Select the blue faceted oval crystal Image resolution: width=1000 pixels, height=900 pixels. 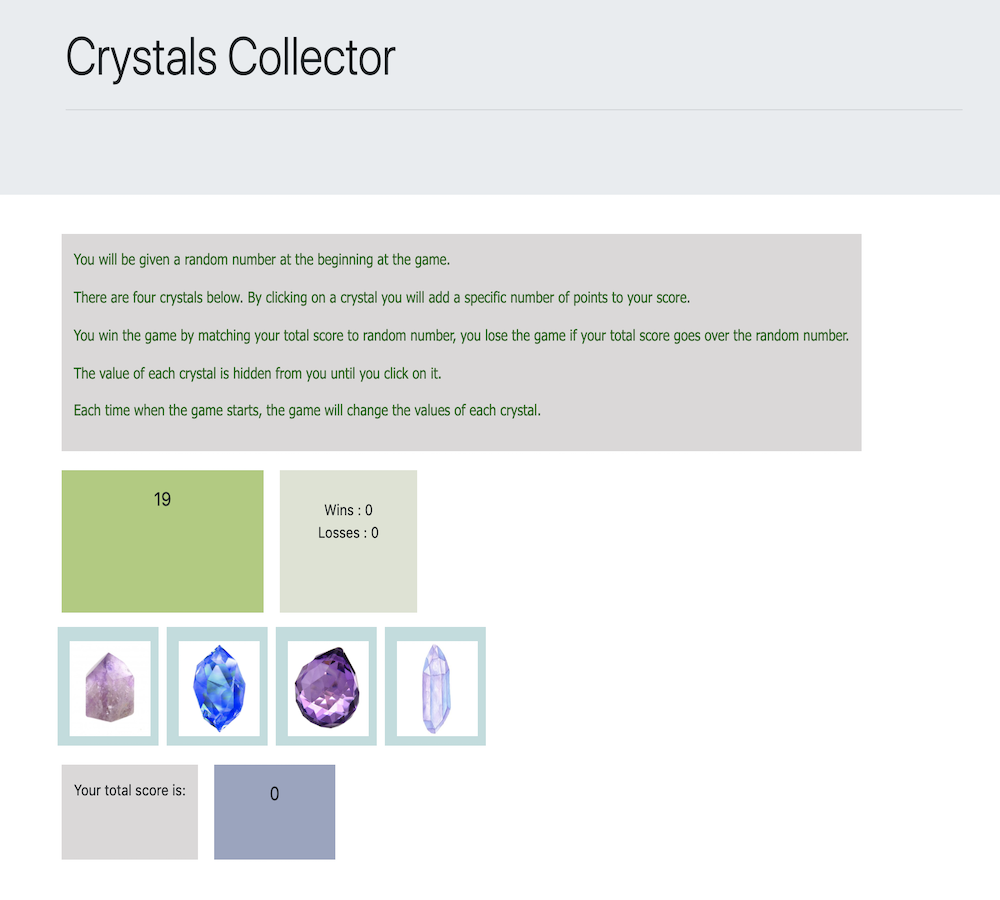pyautogui.click(x=217, y=686)
